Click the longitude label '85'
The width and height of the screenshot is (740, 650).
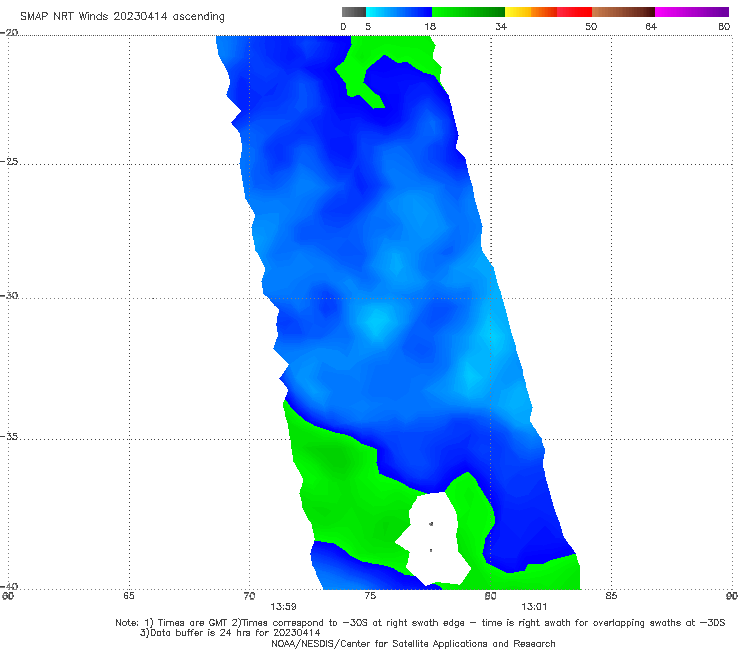tap(611, 596)
